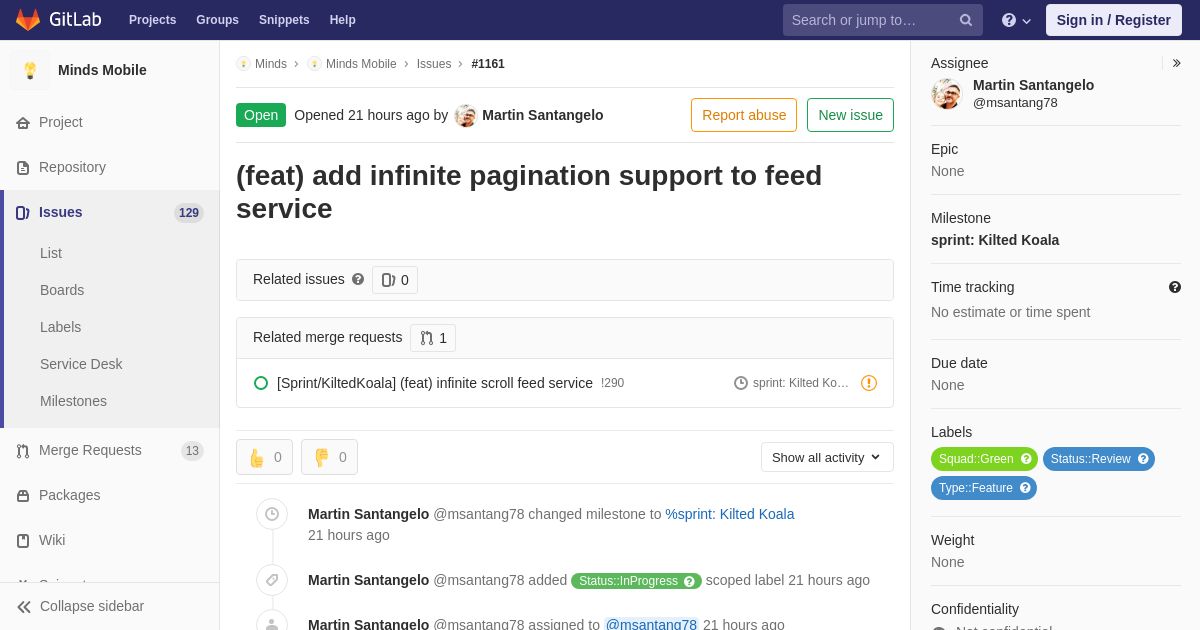Expand the Help dropdown in top bar
1200x630 pixels.
[1016, 20]
